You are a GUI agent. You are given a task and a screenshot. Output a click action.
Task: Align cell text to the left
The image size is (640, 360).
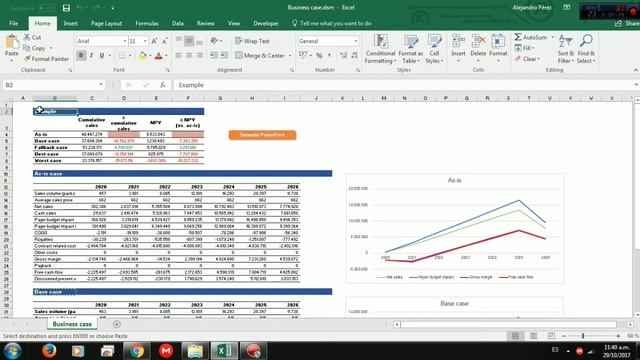(179, 56)
